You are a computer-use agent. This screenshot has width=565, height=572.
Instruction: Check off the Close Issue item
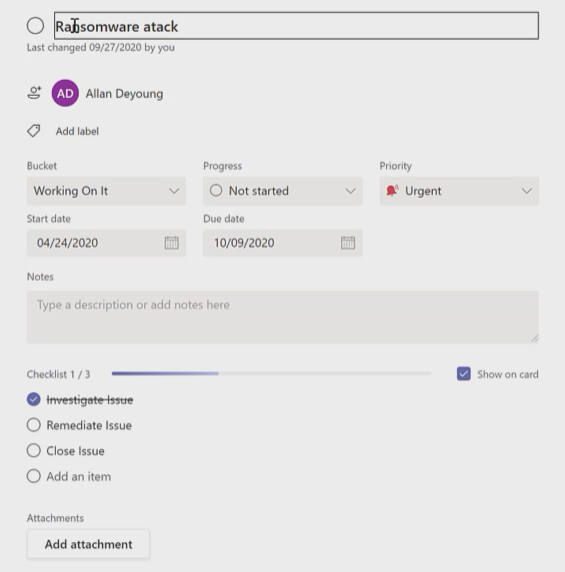[x=34, y=451]
